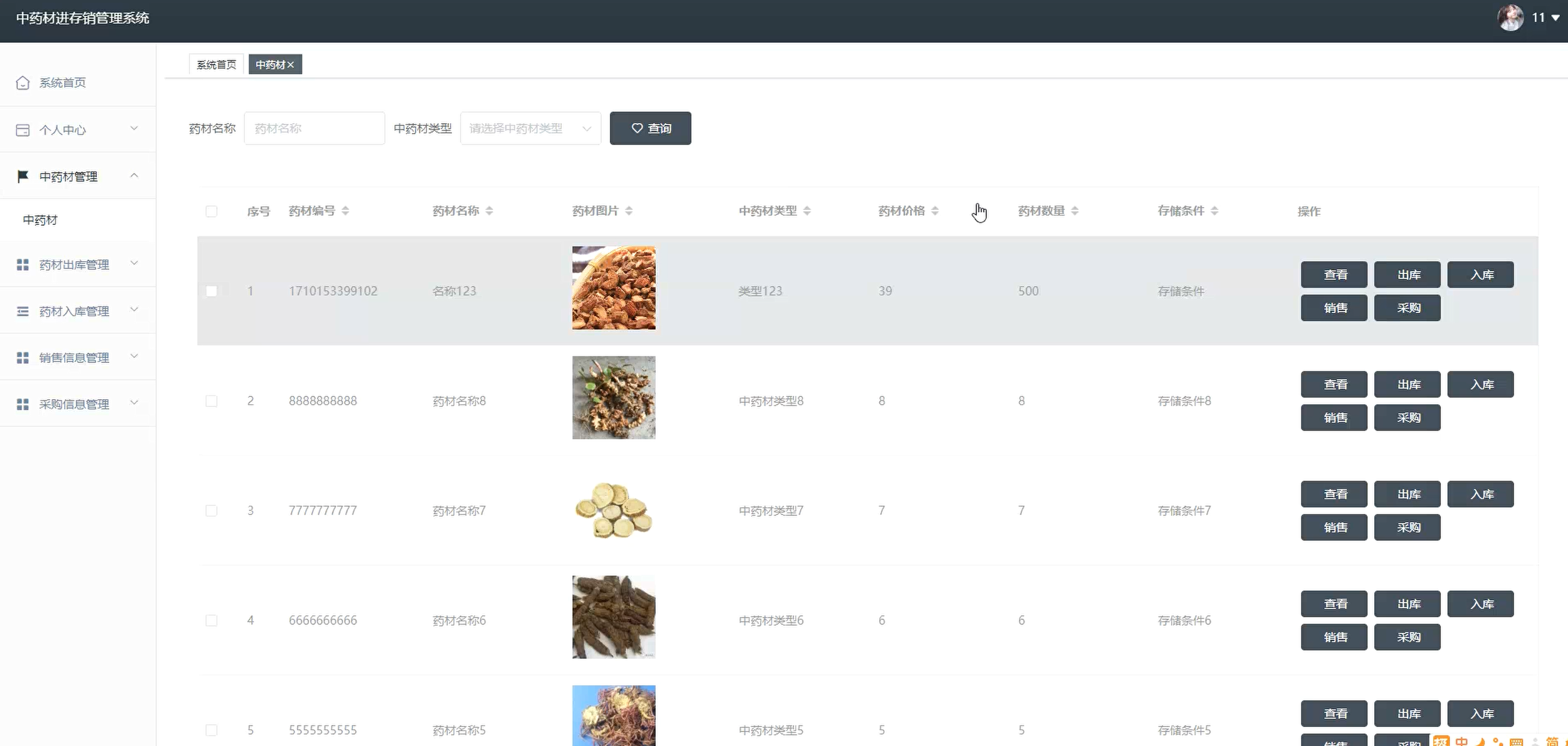
Task: Collapse the 中药材管理 menu chevron
Action: point(135,175)
